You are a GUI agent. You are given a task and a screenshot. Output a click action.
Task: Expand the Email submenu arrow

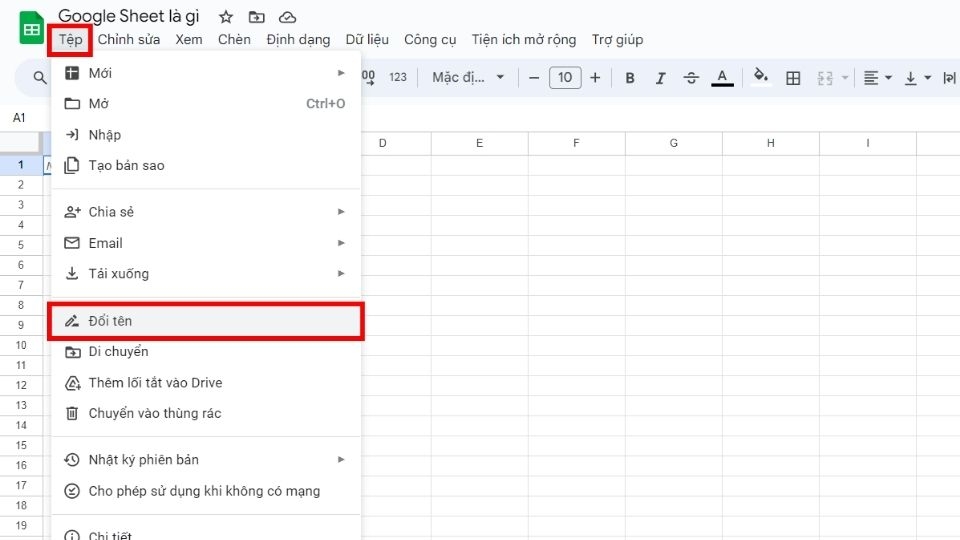click(341, 243)
